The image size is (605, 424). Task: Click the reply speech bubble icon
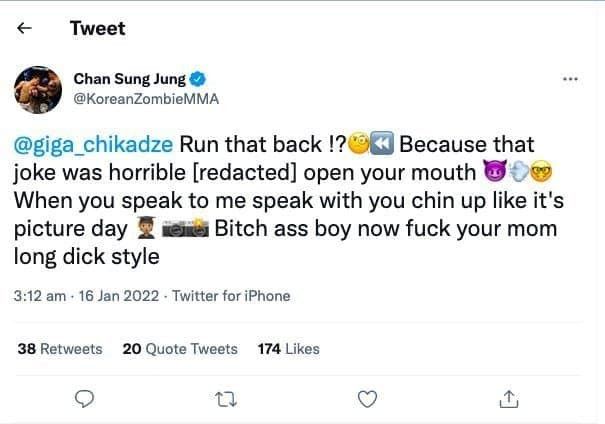85,400
